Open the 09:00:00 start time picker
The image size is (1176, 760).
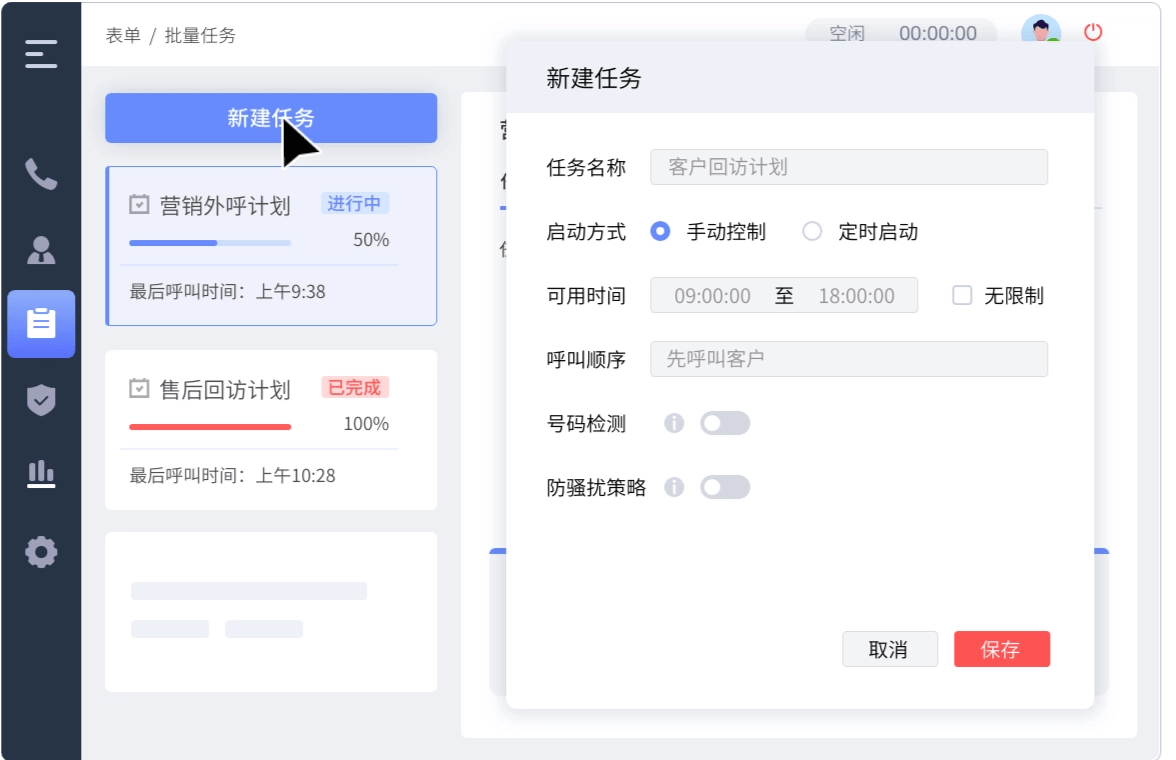tap(712, 296)
